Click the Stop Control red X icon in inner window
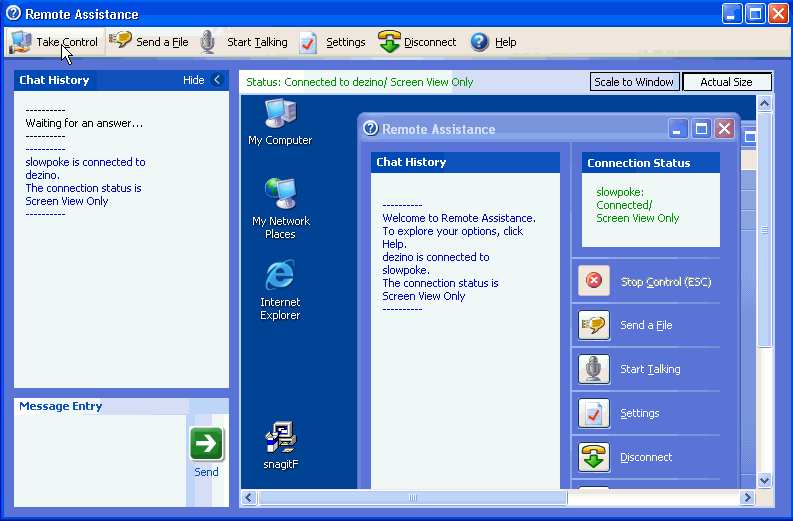The image size is (793, 521). coord(594,281)
